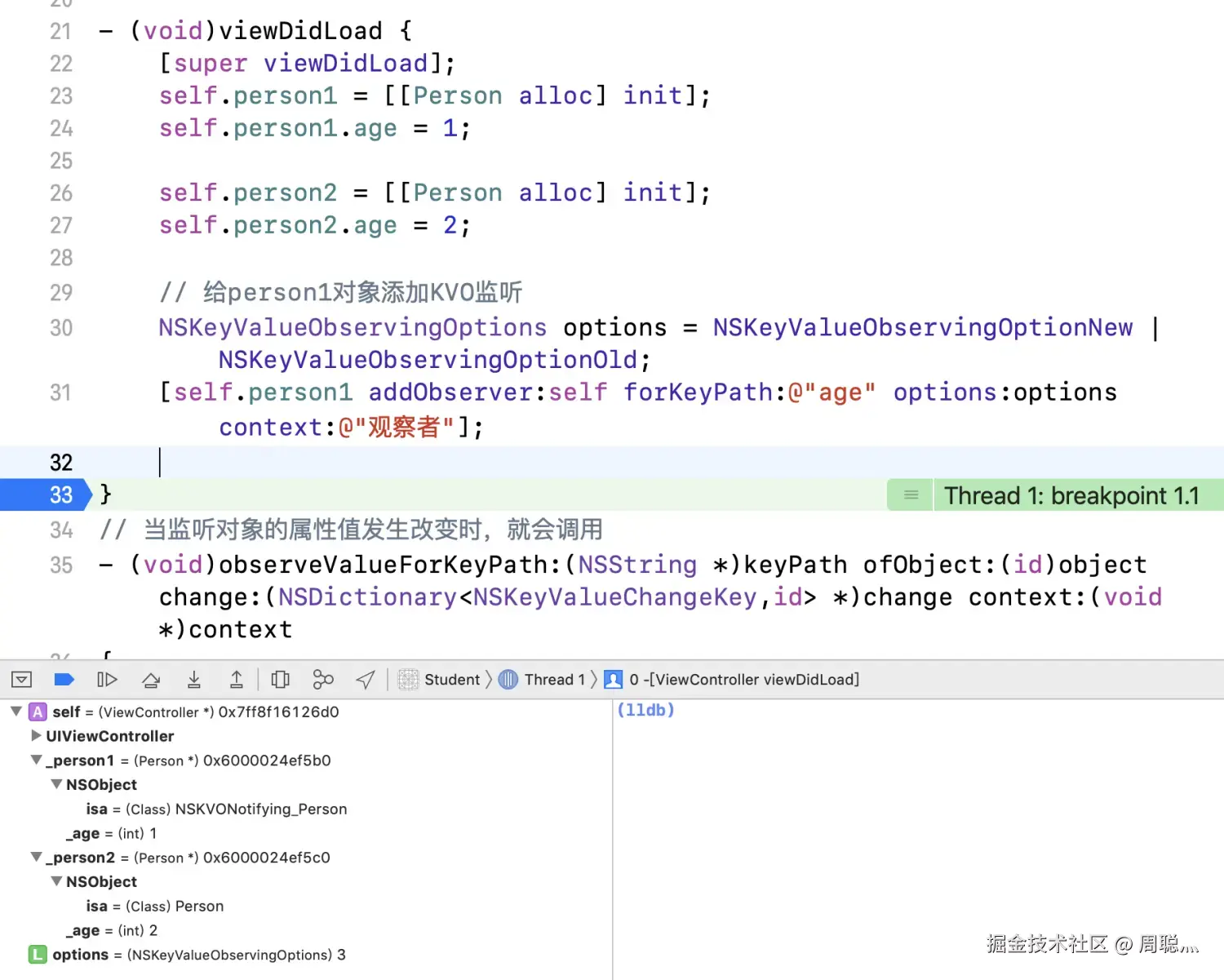Click line number 30 in the gutter
This screenshot has width=1224, height=980.
click(x=61, y=327)
